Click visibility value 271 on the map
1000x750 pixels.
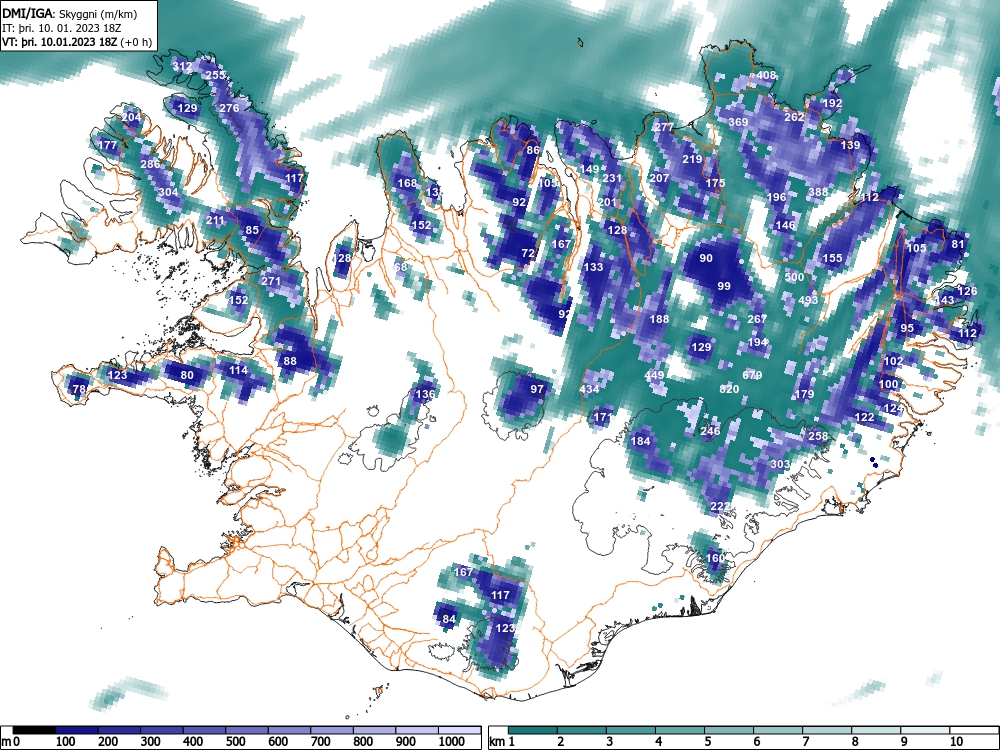[x=271, y=281]
